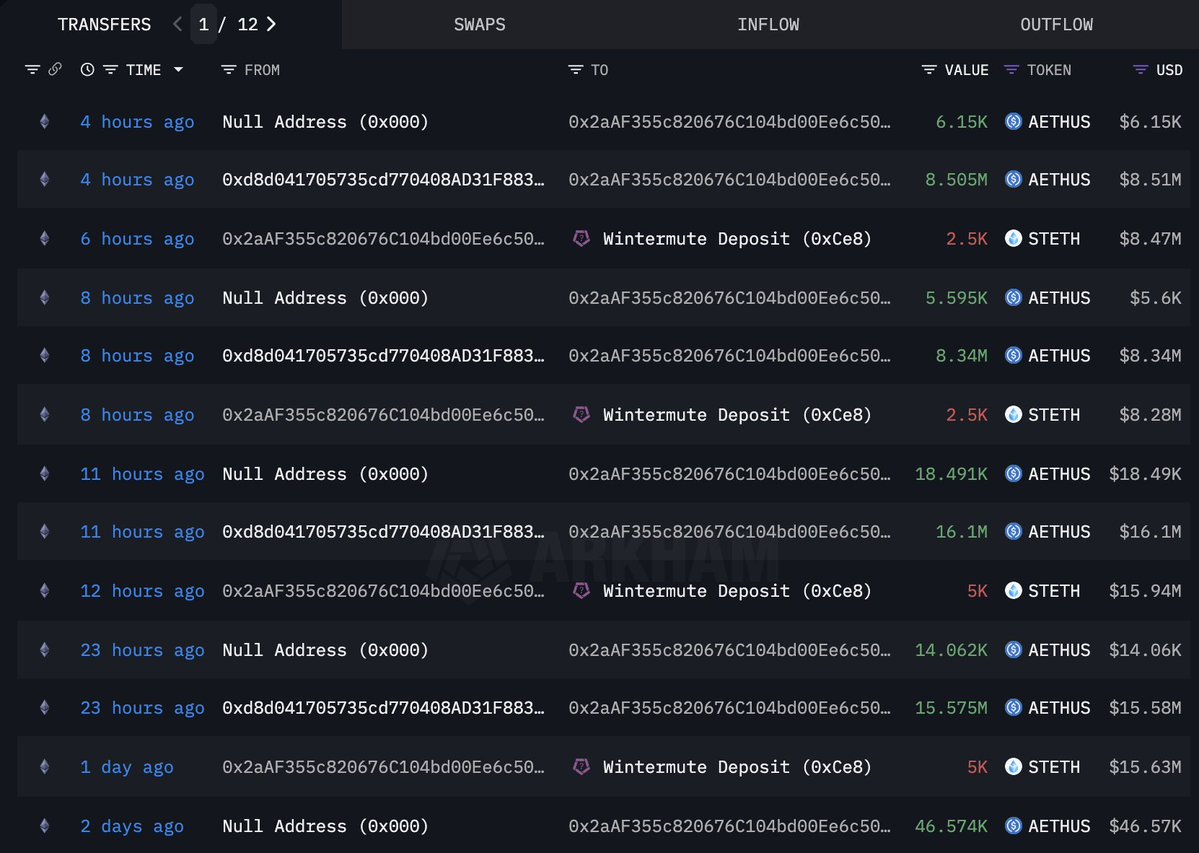Go to next transfers page arrow
1199x853 pixels.
click(271, 24)
